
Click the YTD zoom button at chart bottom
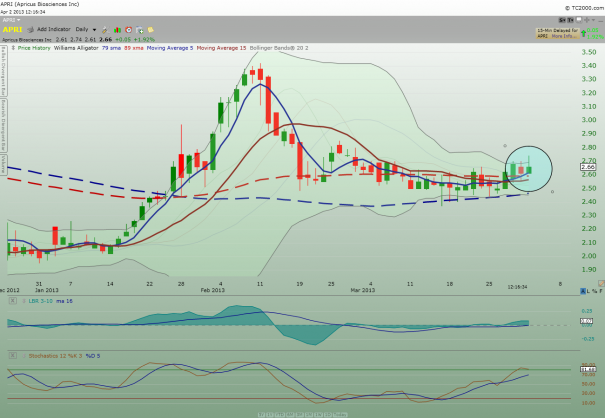(280, 415)
